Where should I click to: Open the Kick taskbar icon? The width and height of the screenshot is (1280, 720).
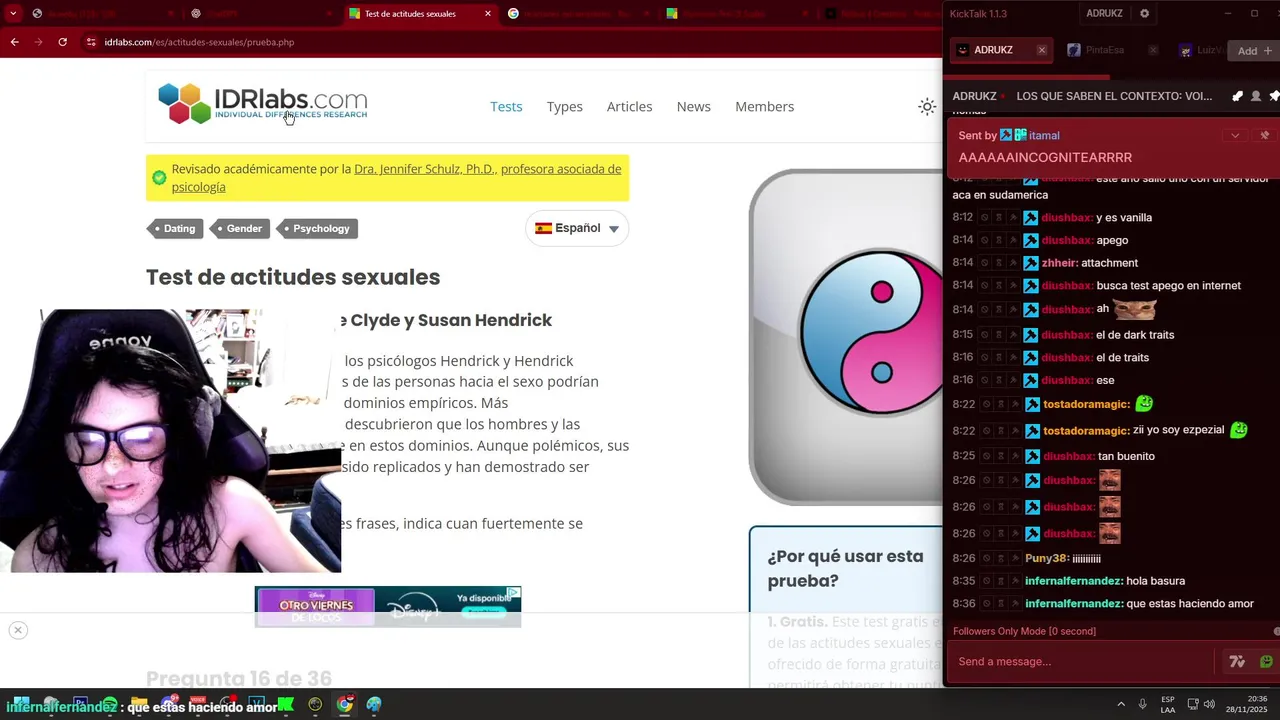coord(286,705)
